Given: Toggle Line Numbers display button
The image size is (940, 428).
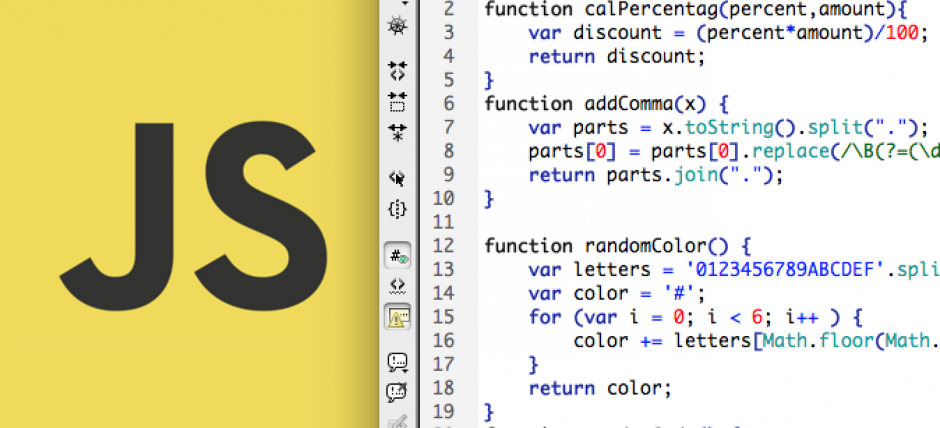Looking at the screenshot, I should tap(397, 256).
